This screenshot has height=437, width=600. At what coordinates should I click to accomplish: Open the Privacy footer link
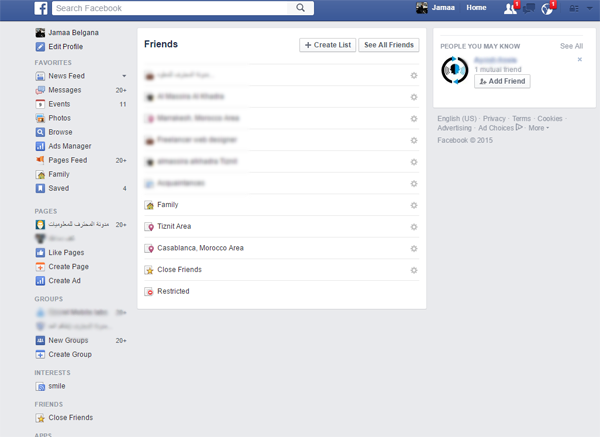click(494, 119)
